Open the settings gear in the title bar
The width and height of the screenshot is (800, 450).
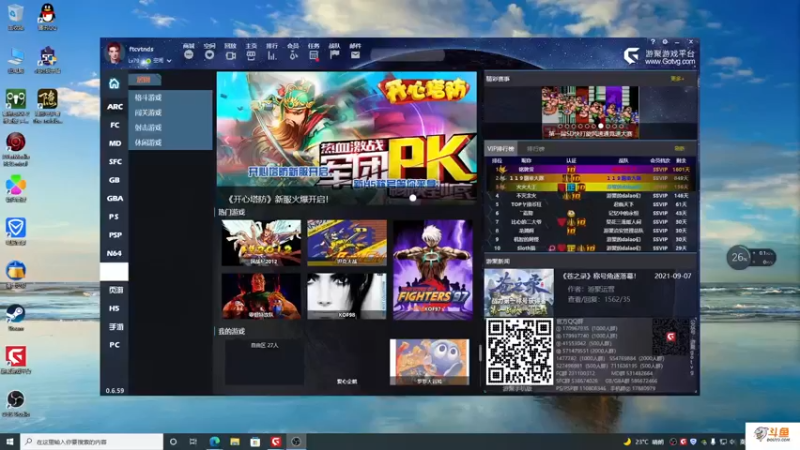tap(665, 42)
